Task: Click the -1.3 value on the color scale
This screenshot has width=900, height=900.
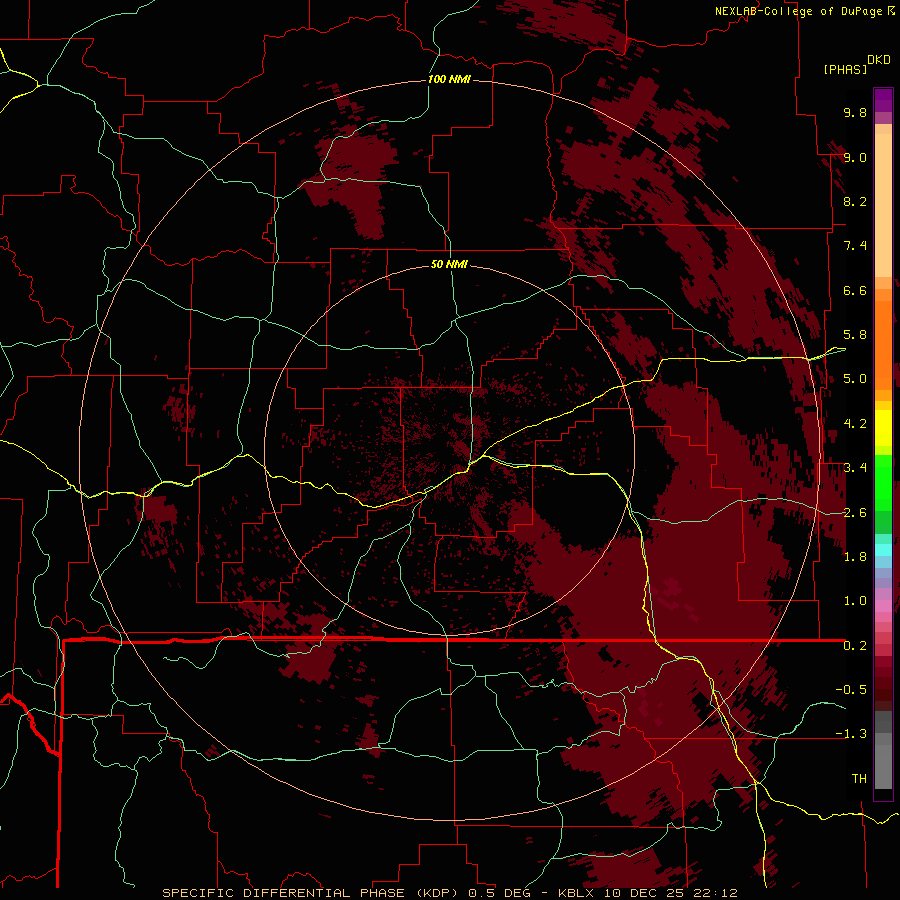Action: pos(851,734)
